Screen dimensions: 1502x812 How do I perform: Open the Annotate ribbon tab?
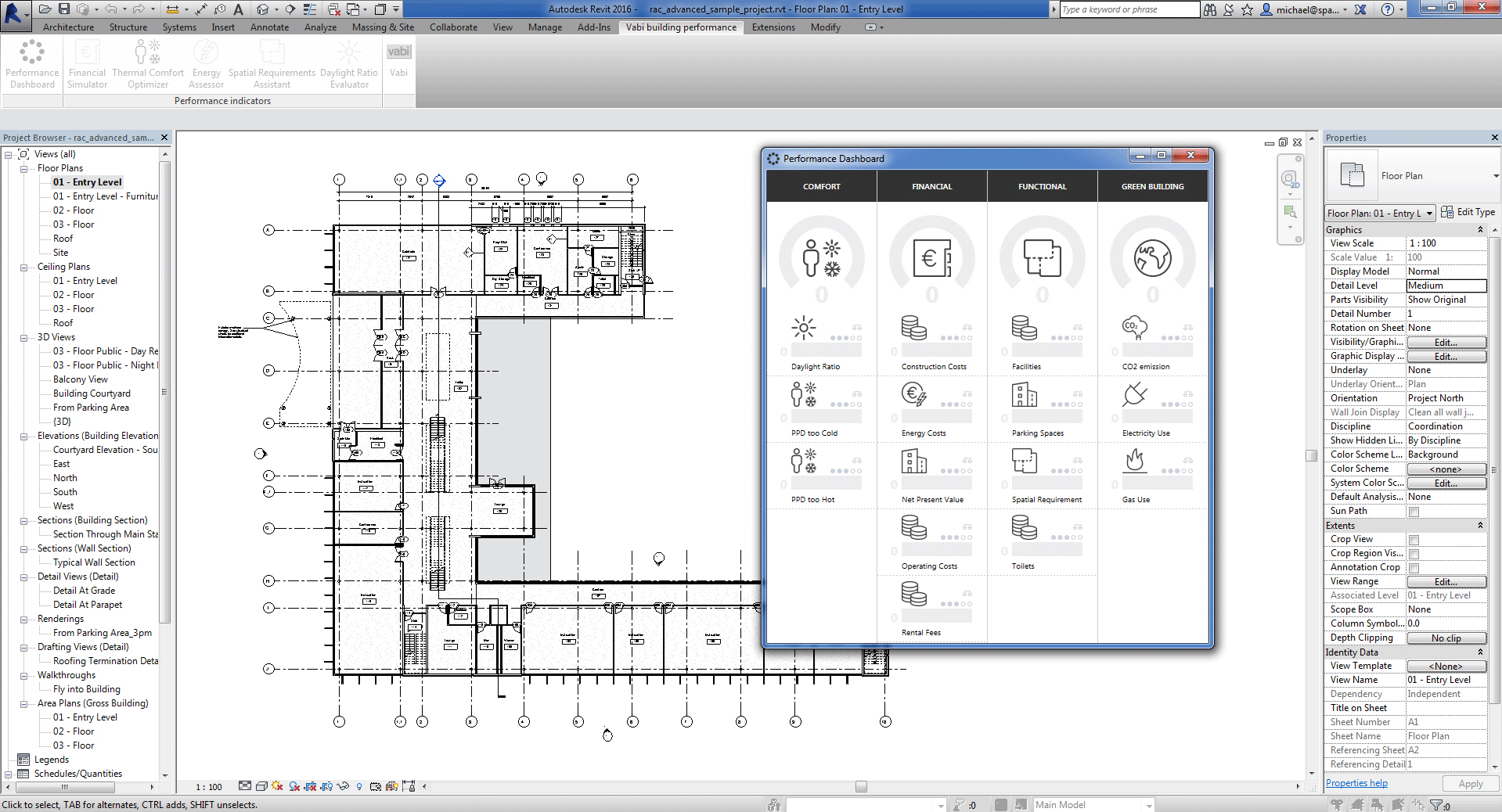[x=269, y=27]
